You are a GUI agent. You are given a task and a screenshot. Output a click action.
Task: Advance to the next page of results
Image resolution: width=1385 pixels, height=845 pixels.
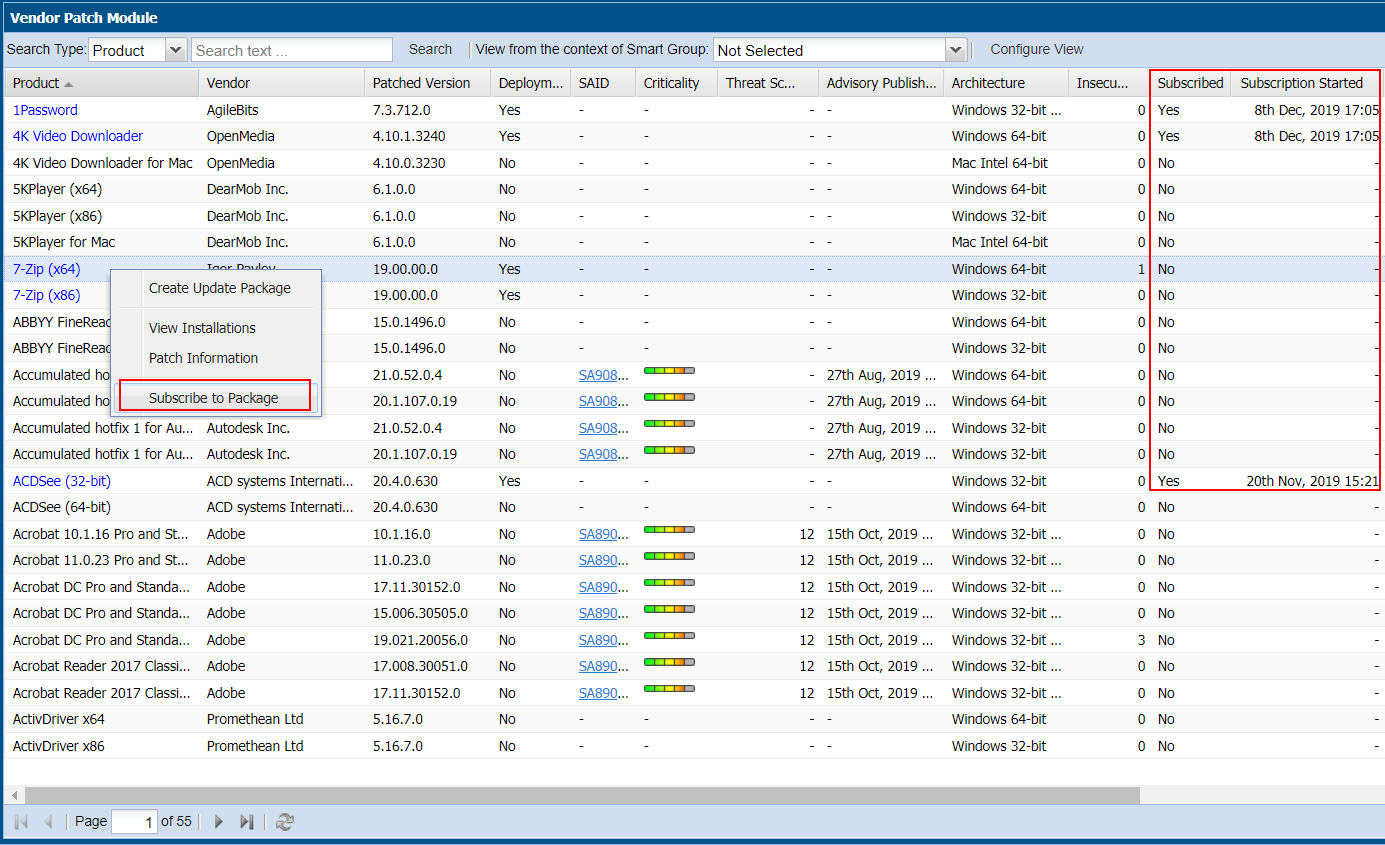218,822
